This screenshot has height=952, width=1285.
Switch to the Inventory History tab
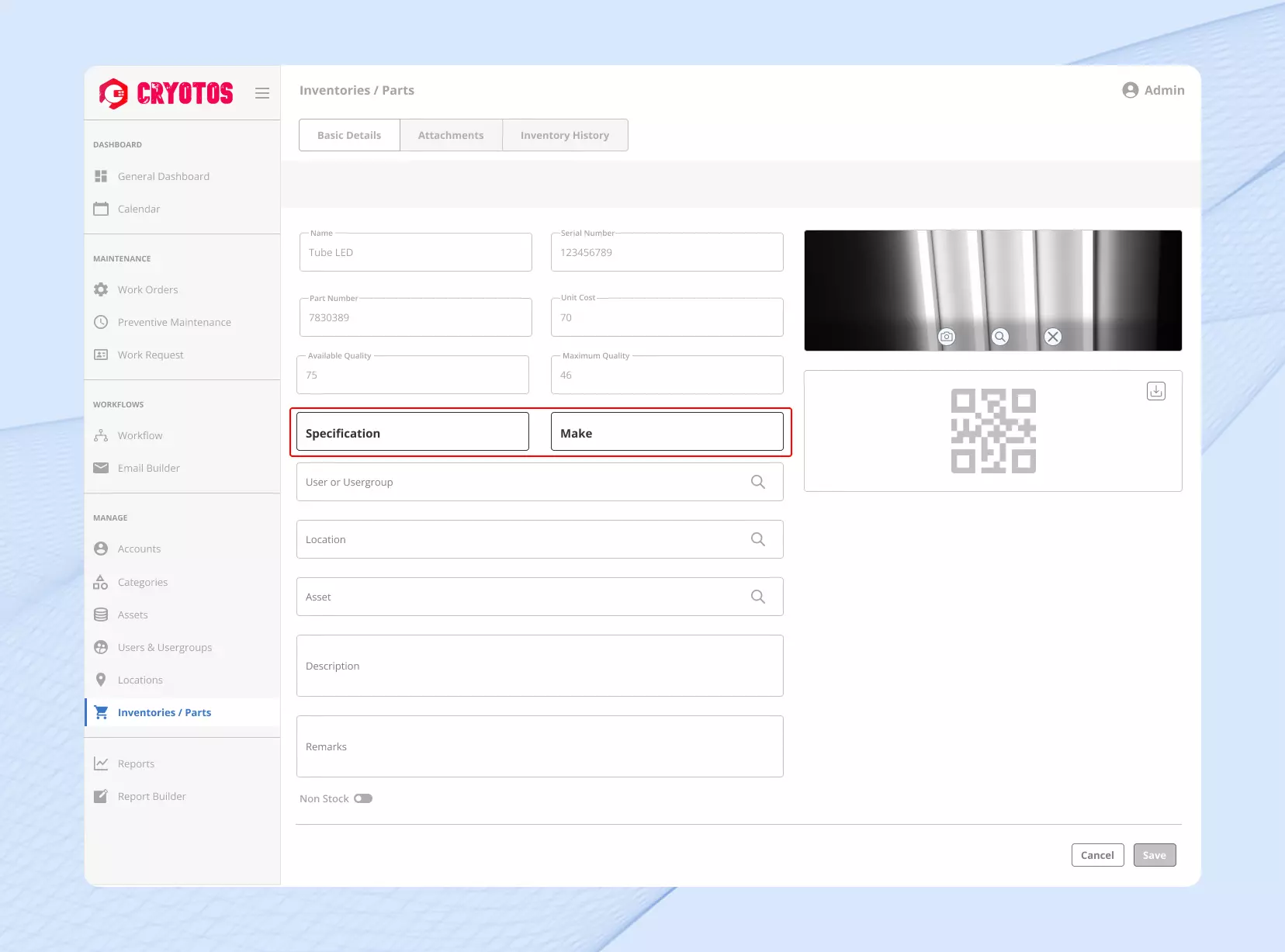564,134
